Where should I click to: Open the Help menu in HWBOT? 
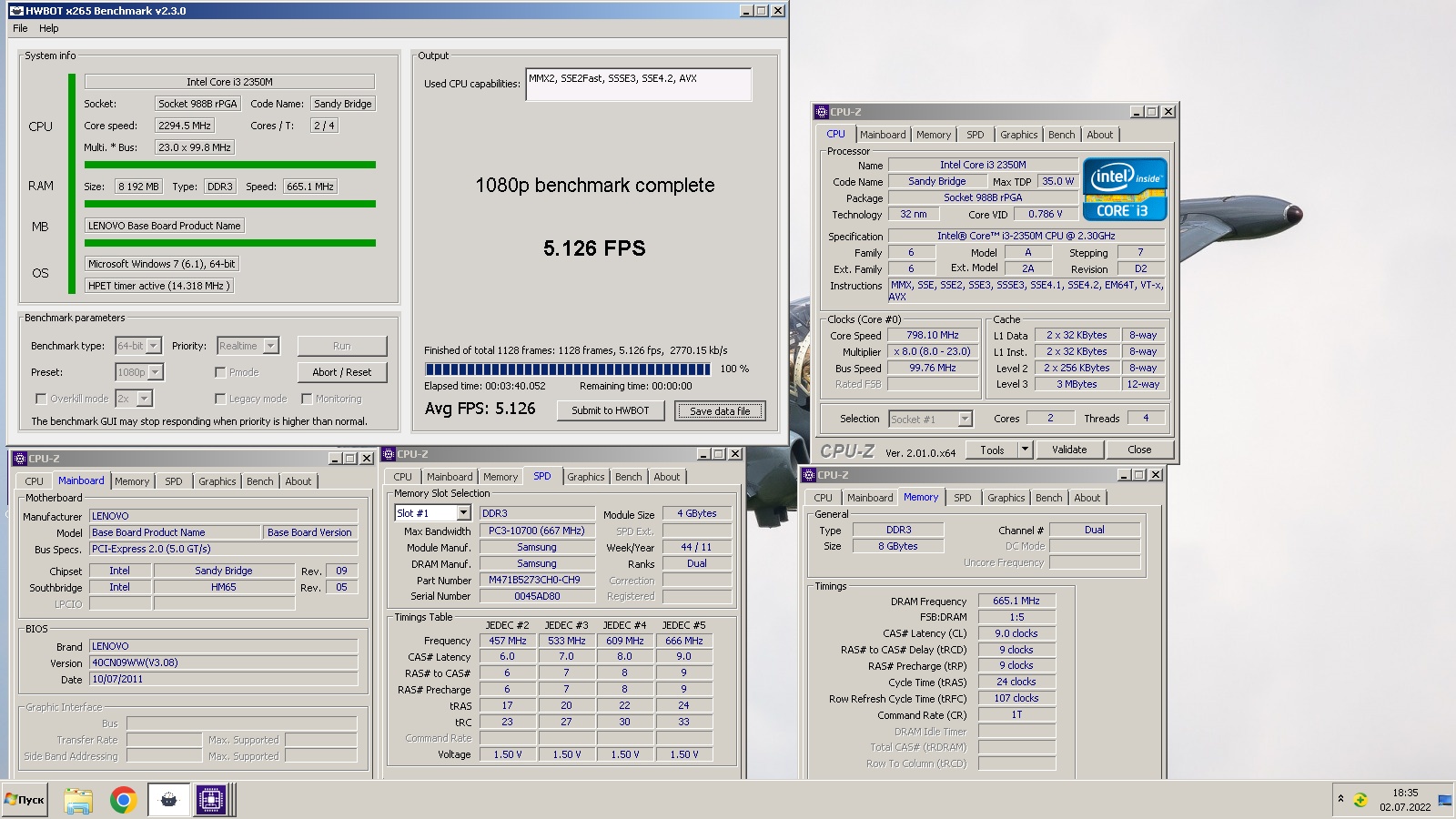49,28
